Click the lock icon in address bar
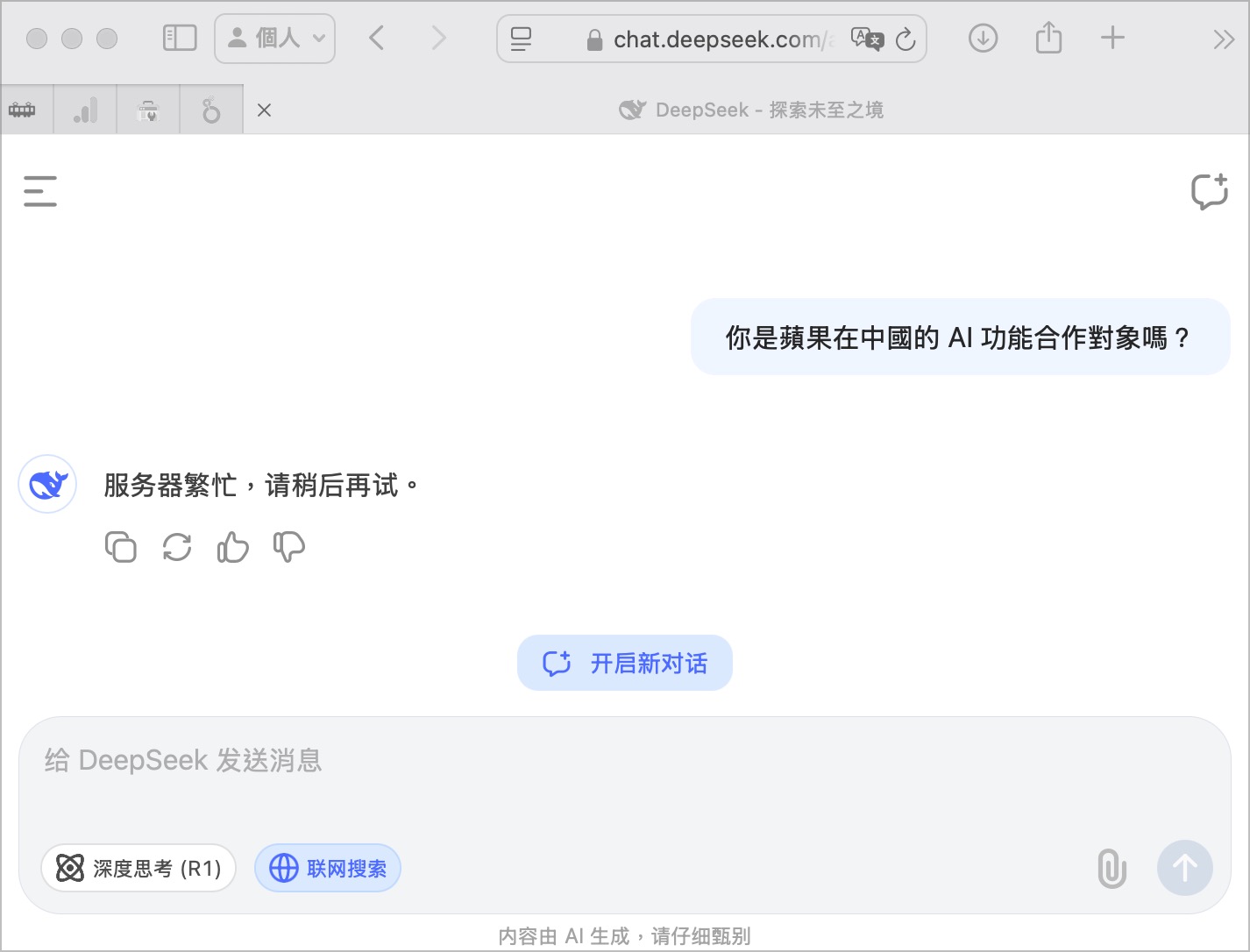1250x952 pixels. pyautogui.click(x=594, y=39)
